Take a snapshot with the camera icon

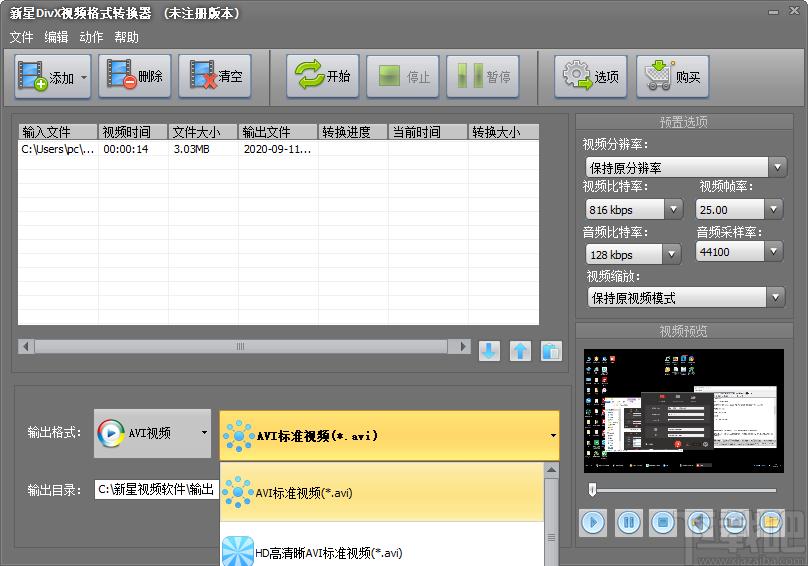734,523
